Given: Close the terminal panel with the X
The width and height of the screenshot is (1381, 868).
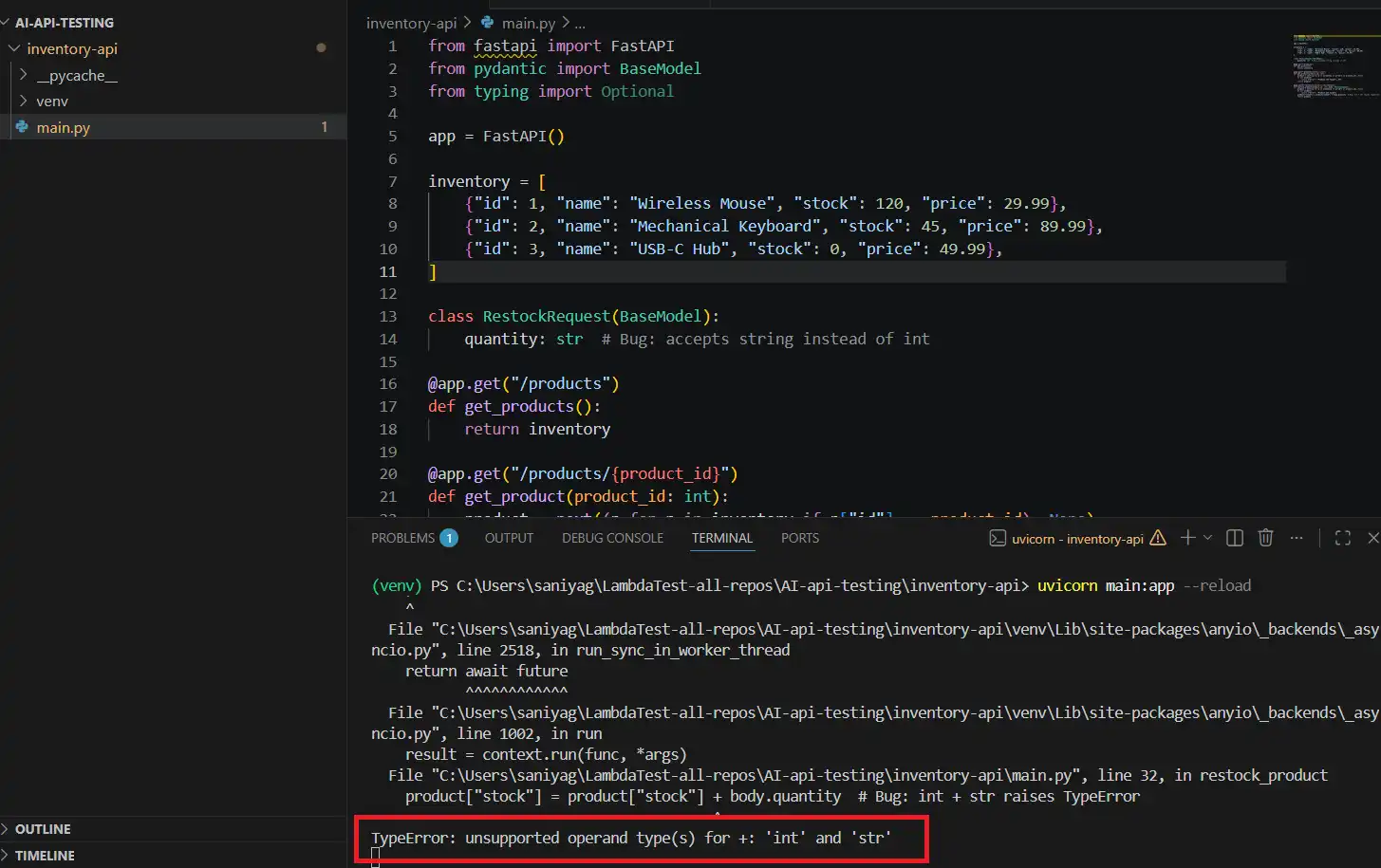Looking at the screenshot, I should [x=1373, y=538].
